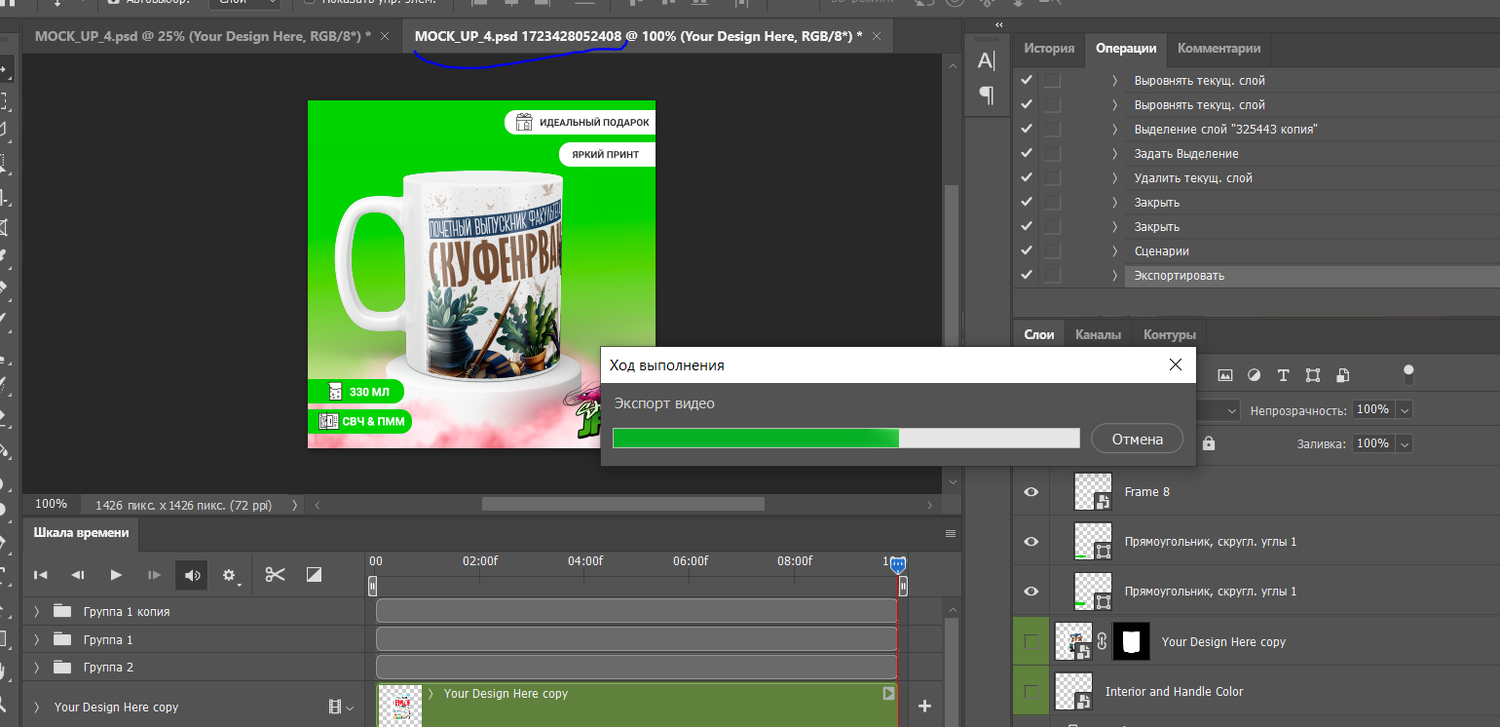Viewport: 1500px width, 727px height.
Task: Filter layers by type (T) icon
Action: click(1283, 376)
